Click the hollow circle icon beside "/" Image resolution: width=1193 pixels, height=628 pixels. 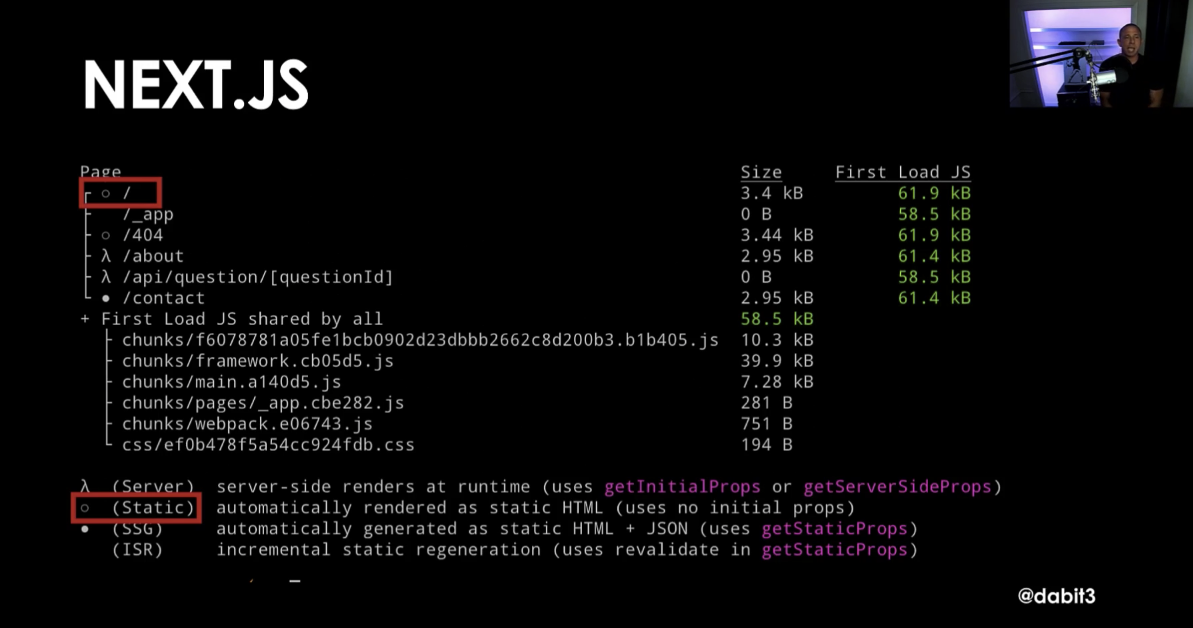[106, 193]
